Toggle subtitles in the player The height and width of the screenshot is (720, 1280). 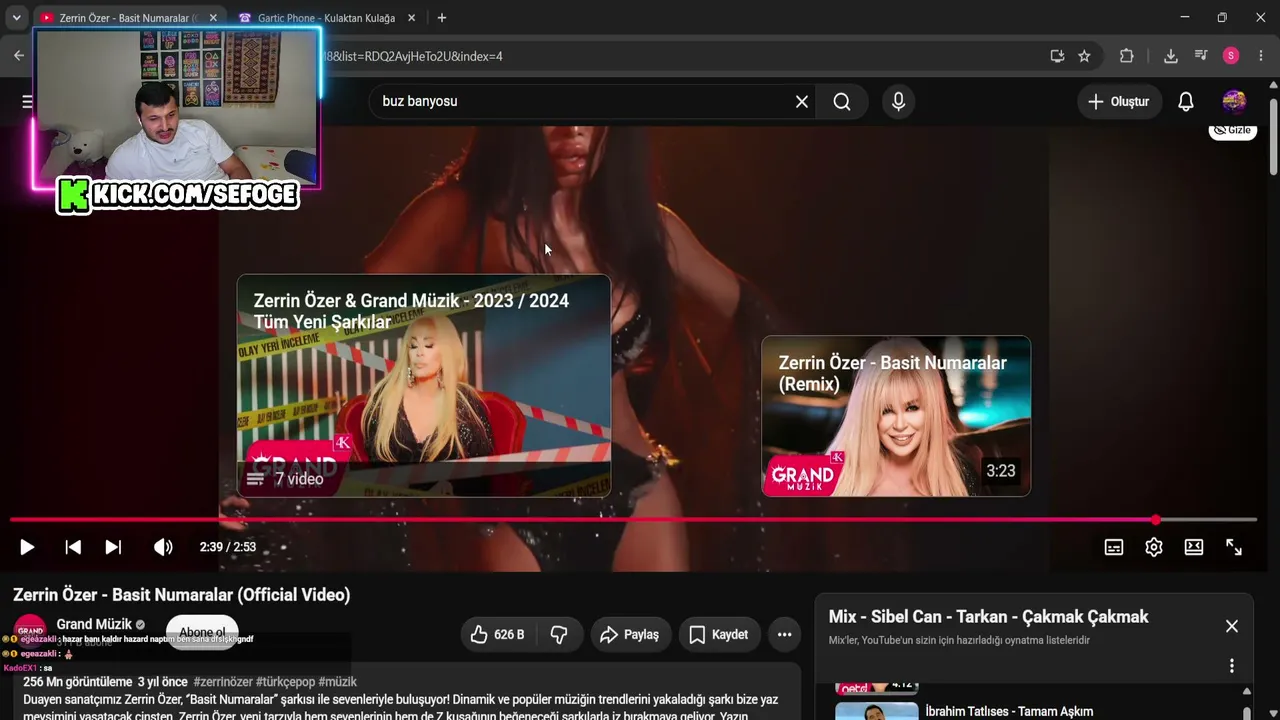click(1114, 547)
